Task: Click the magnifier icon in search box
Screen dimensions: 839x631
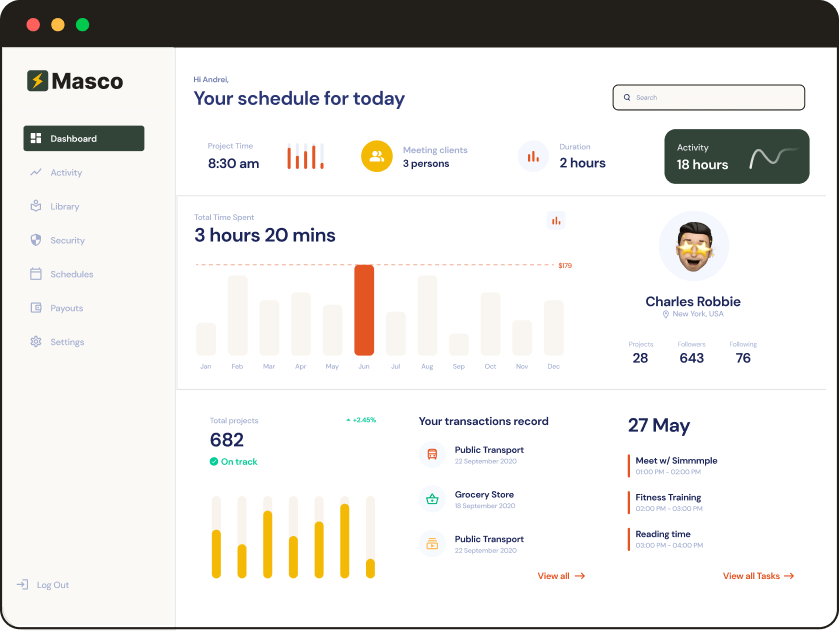Action: point(627,98)
